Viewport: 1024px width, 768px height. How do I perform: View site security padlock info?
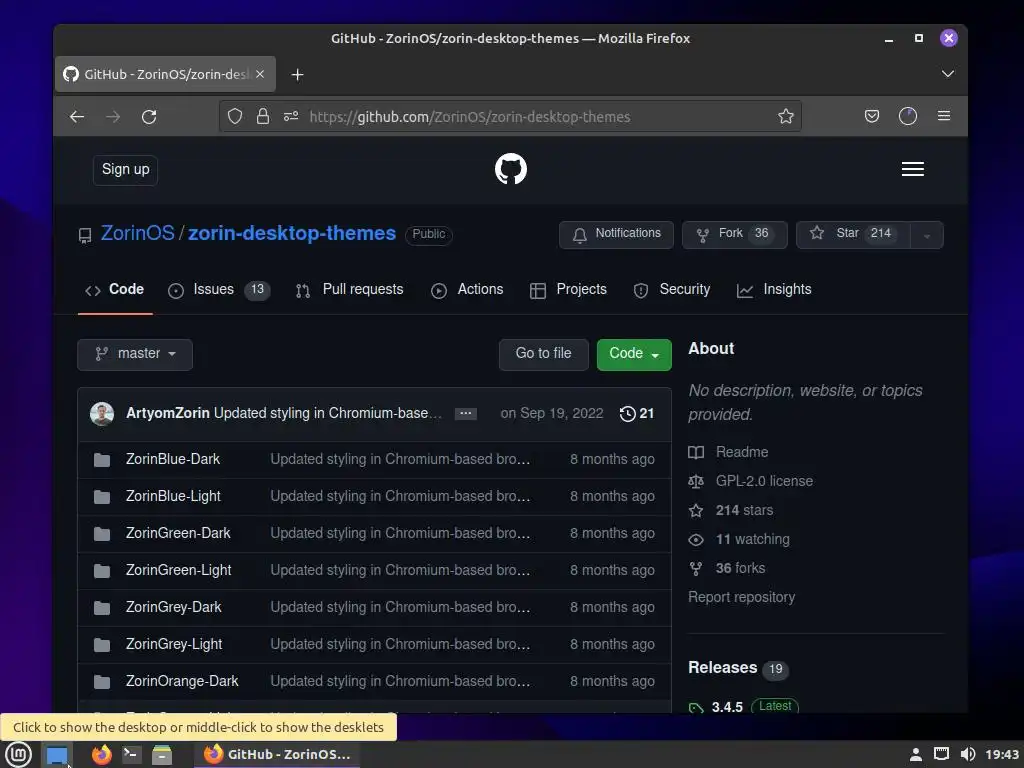tap(263, 116)
